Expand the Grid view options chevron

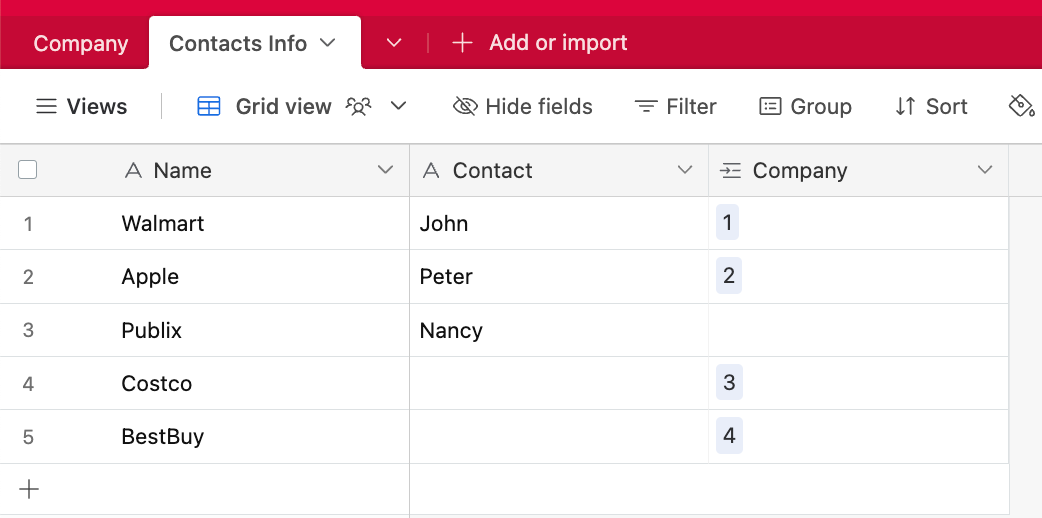(x=398, y=106)
